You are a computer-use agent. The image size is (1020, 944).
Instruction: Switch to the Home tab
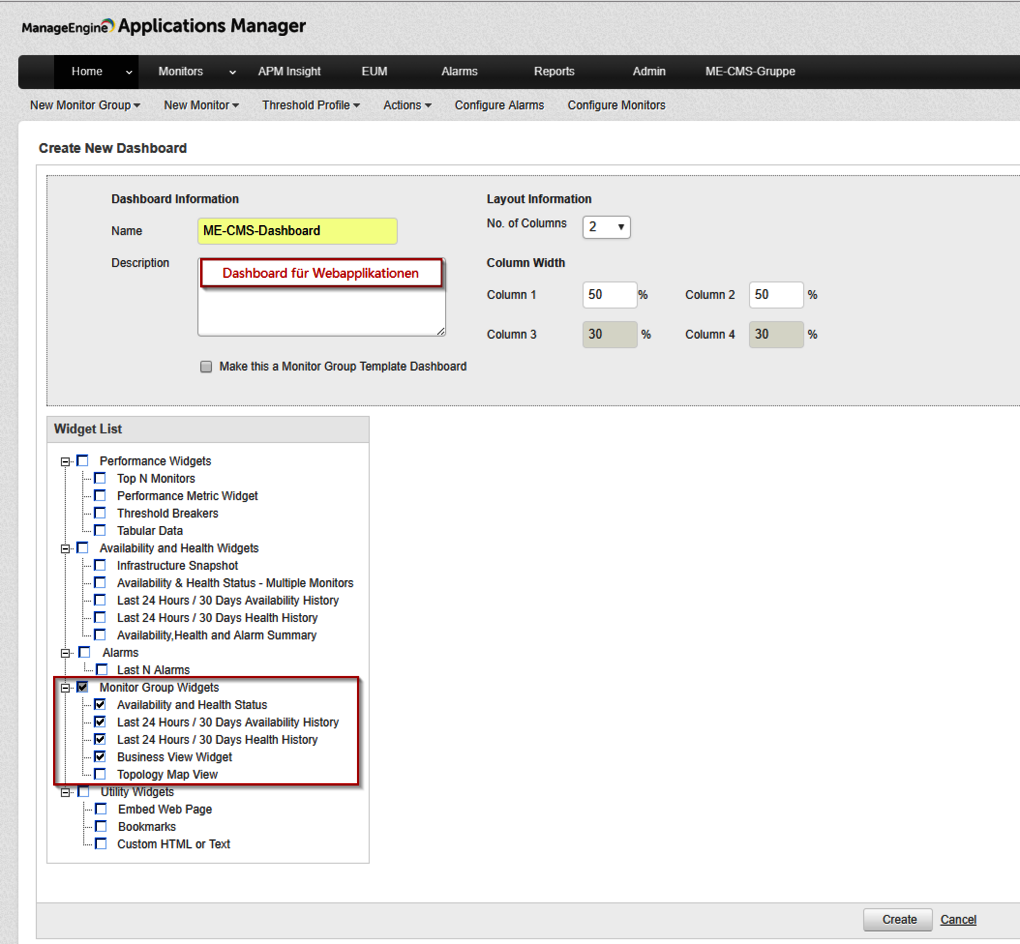coord(87,72)
